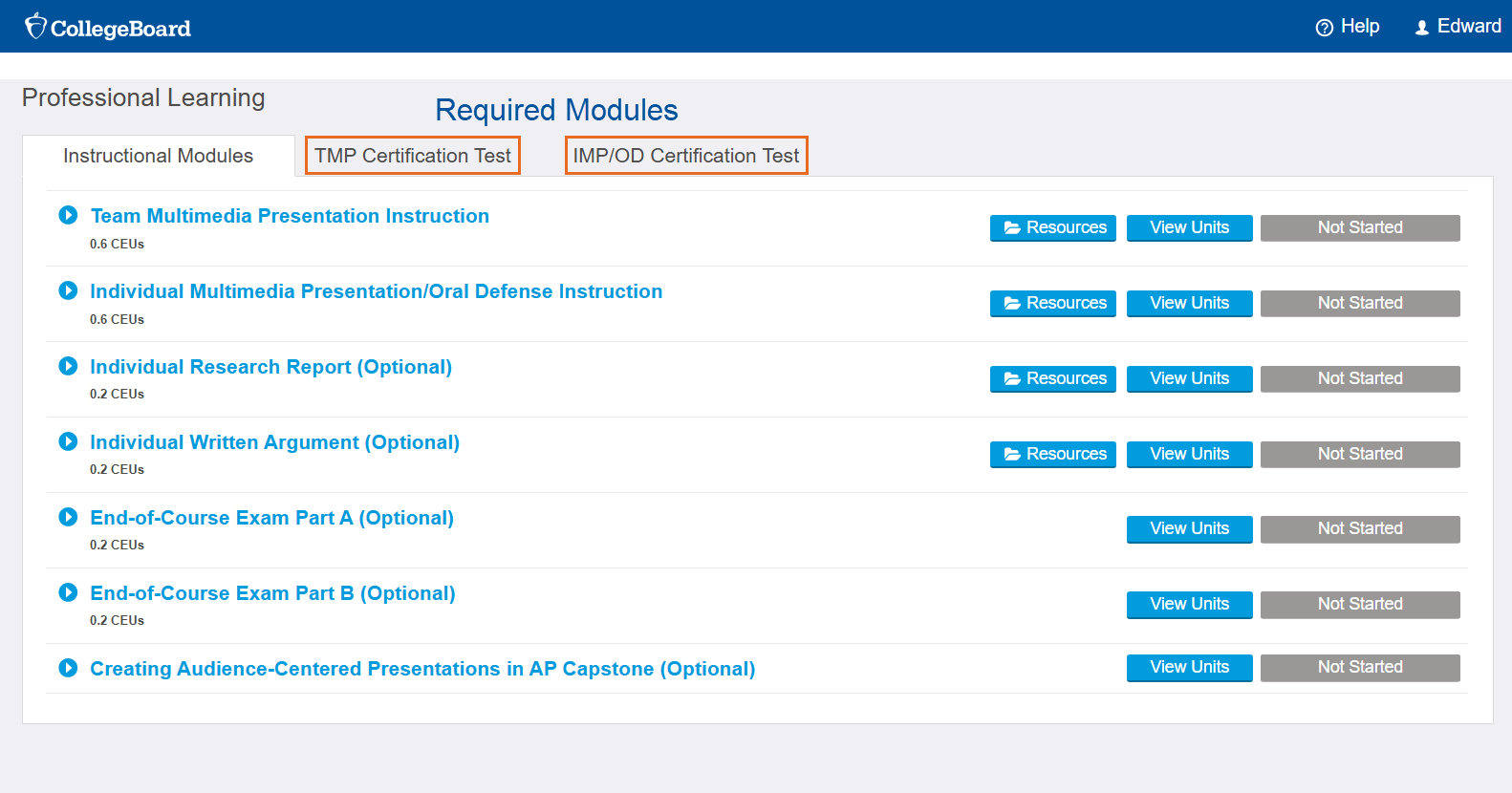Screen dimensions: 1512x793
Task: Open Resources for Team Multimedia Presentation Instruction
Action: tap(1052, 227)
